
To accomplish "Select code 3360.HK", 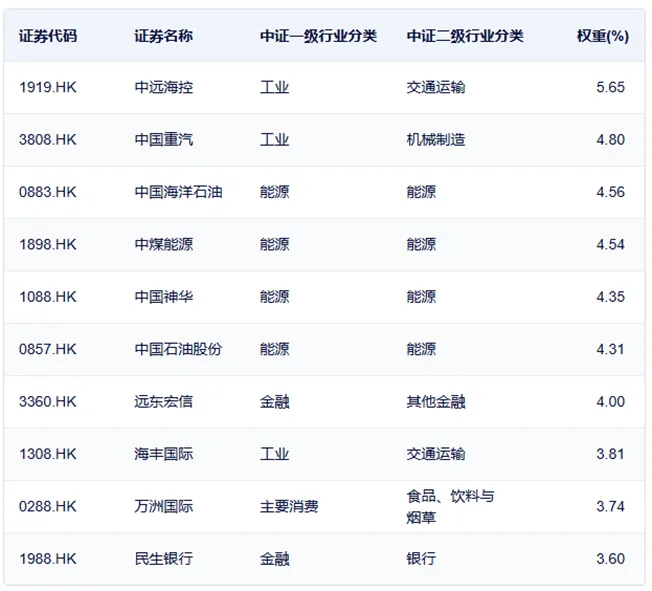I will 48,402.
